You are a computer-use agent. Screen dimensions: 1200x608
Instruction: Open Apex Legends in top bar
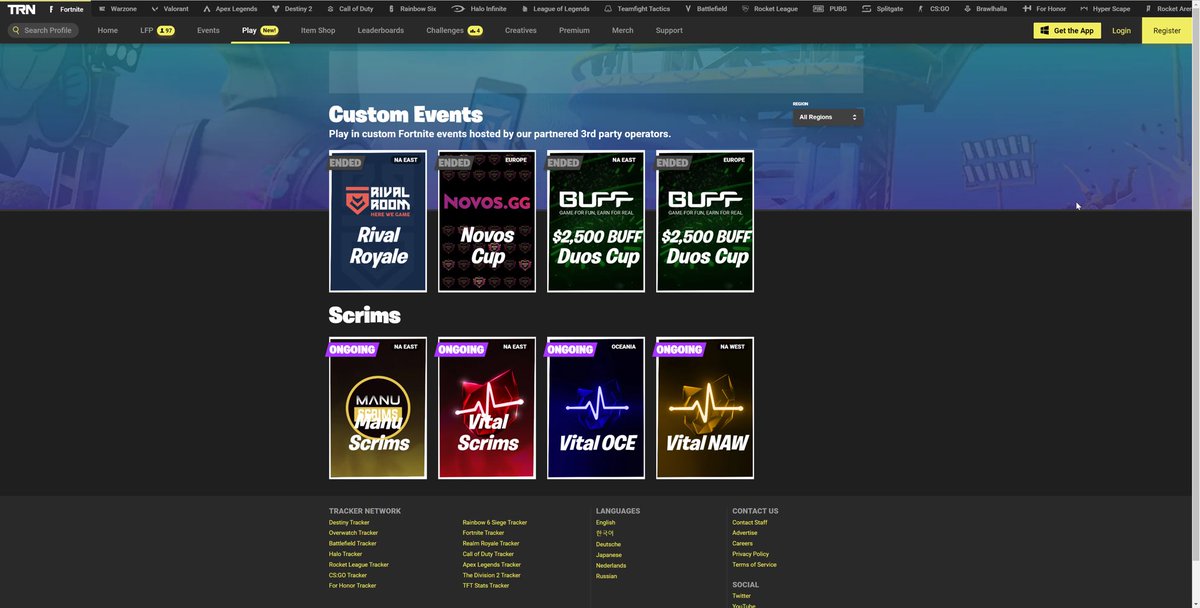click(x=230, y=8)
